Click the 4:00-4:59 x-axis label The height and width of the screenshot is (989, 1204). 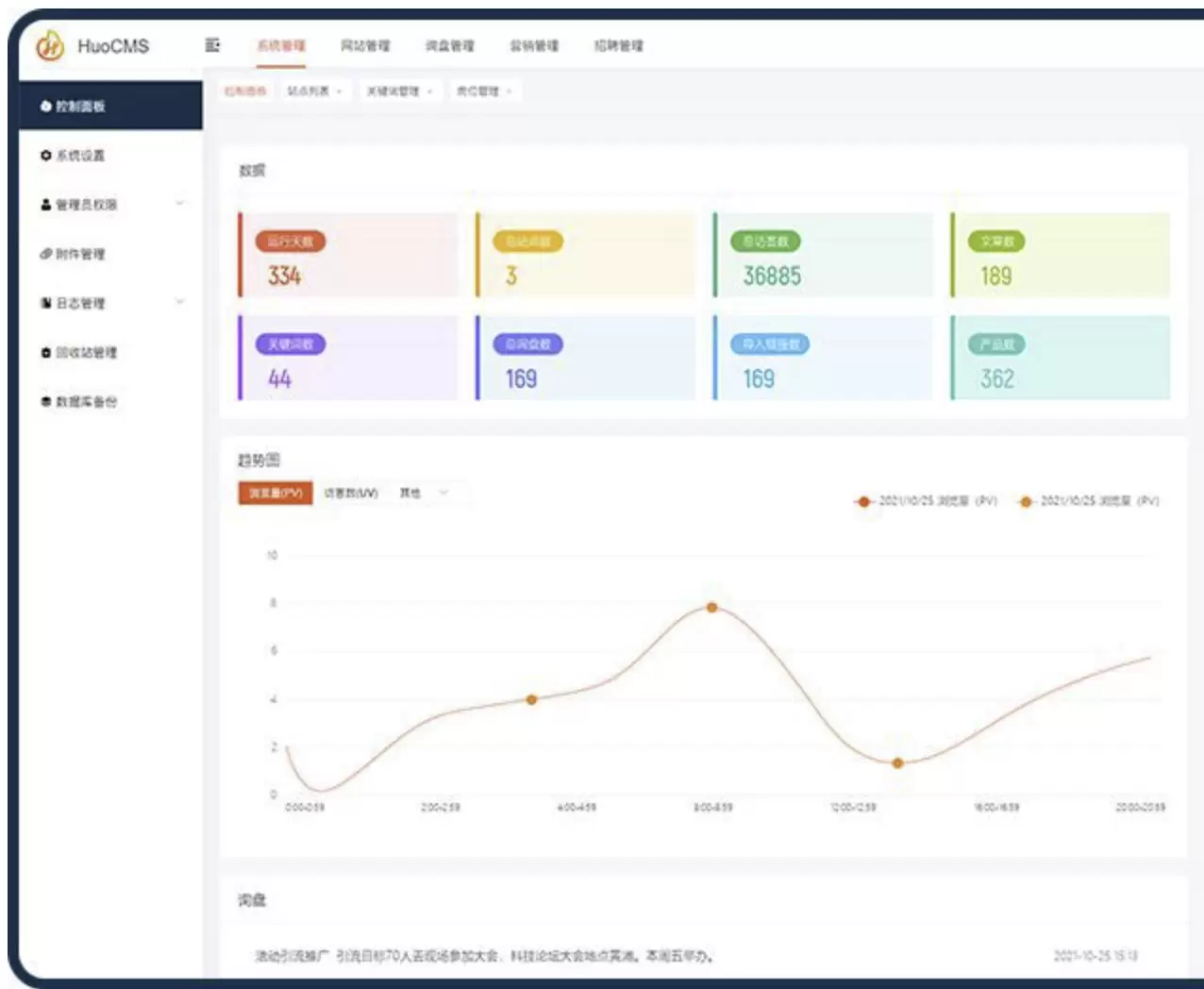(x=577, y=808)
